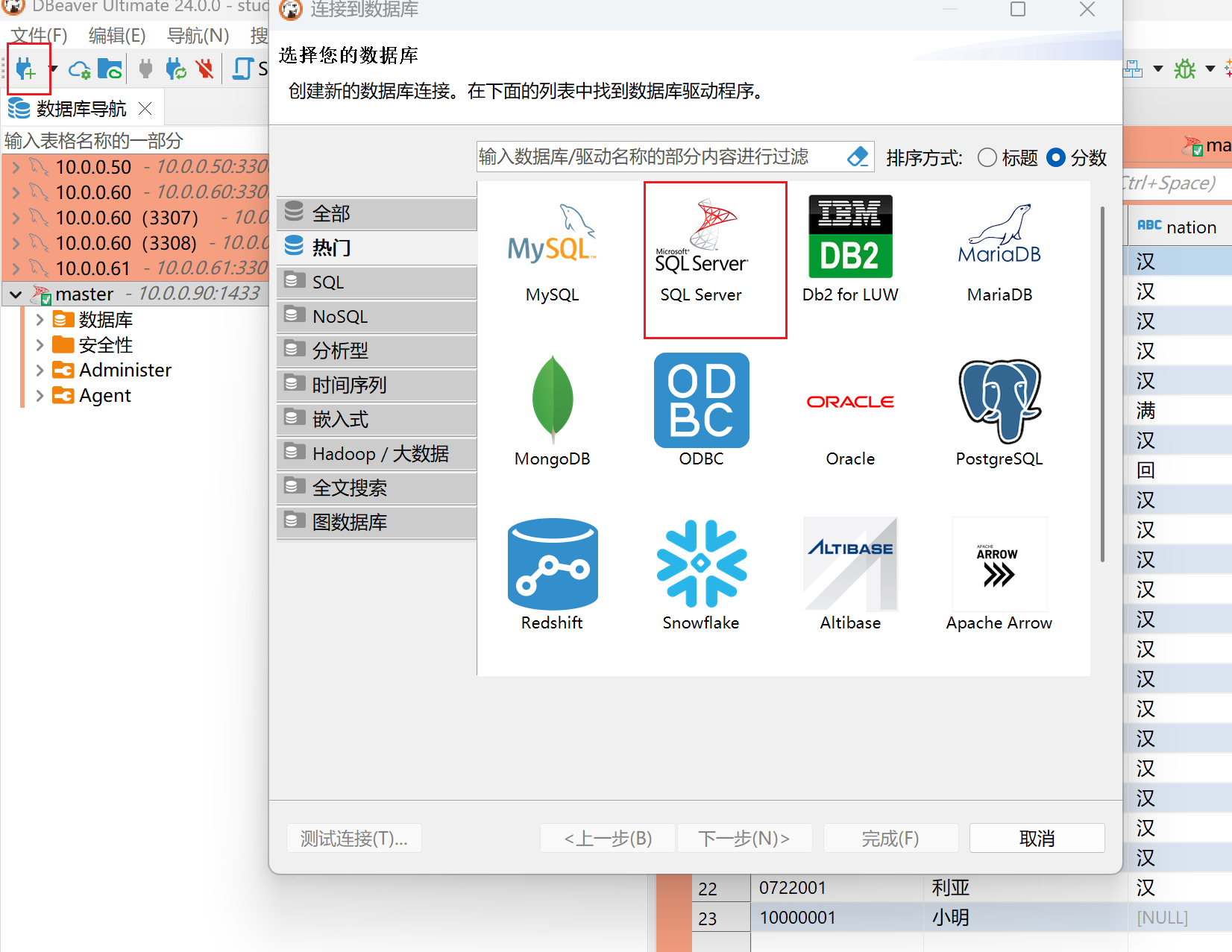Open the 编辑(E) menu
Image resolution: width=1232 pixels, height=952 pixels.
(117, 35)
